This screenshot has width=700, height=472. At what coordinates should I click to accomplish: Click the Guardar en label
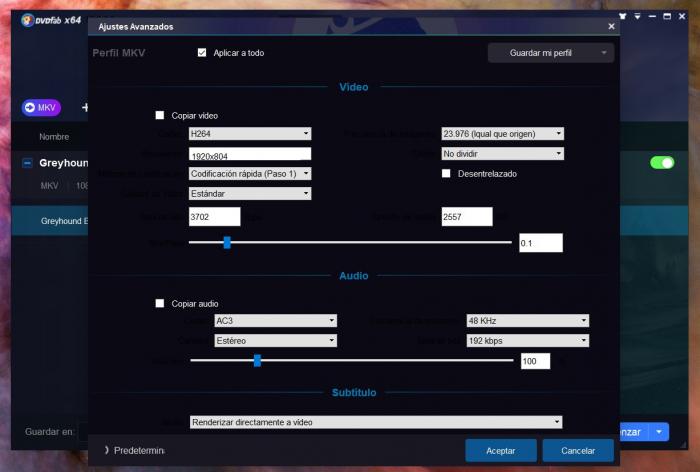coord(49,432)
